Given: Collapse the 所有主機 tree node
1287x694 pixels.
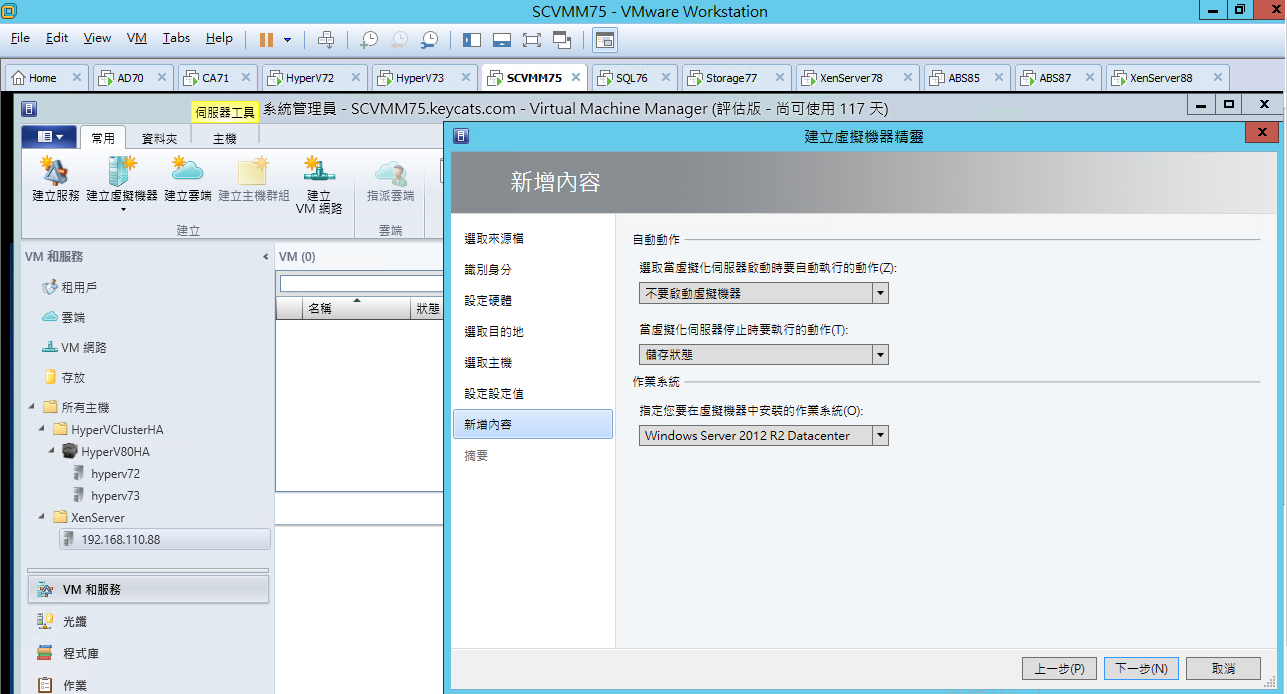Looking at the screenshot, I should pos(33,407).
